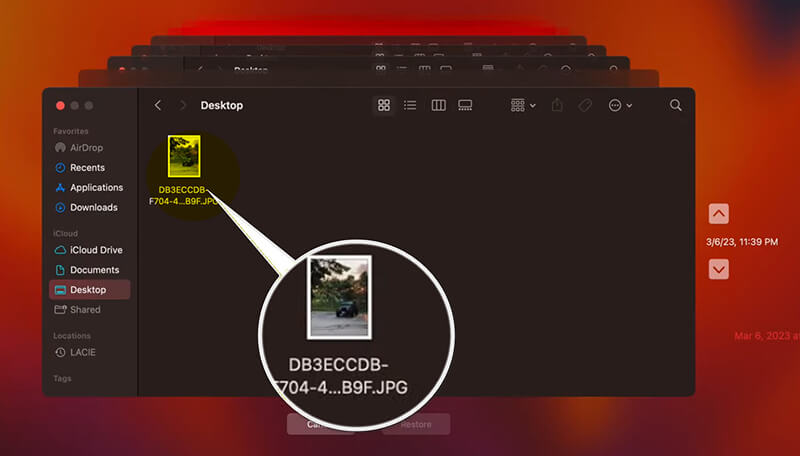Viewport: 800px width, 456px height.
Task: Click the 3/6/23, 11:39 PM timestamp
Action: coord(742,242)
